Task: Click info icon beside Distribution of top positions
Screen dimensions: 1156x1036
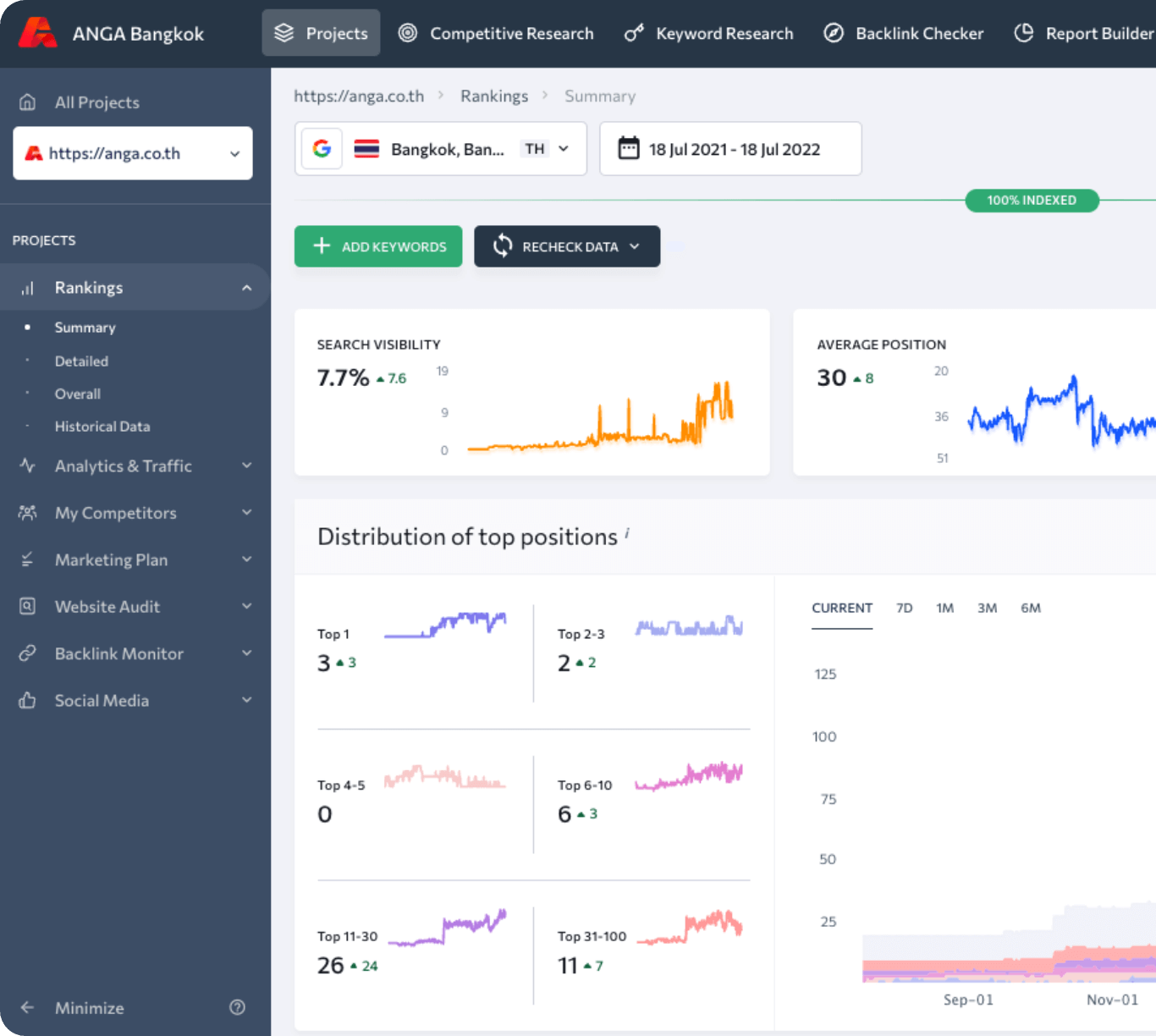Action: (x=627, y=532)
